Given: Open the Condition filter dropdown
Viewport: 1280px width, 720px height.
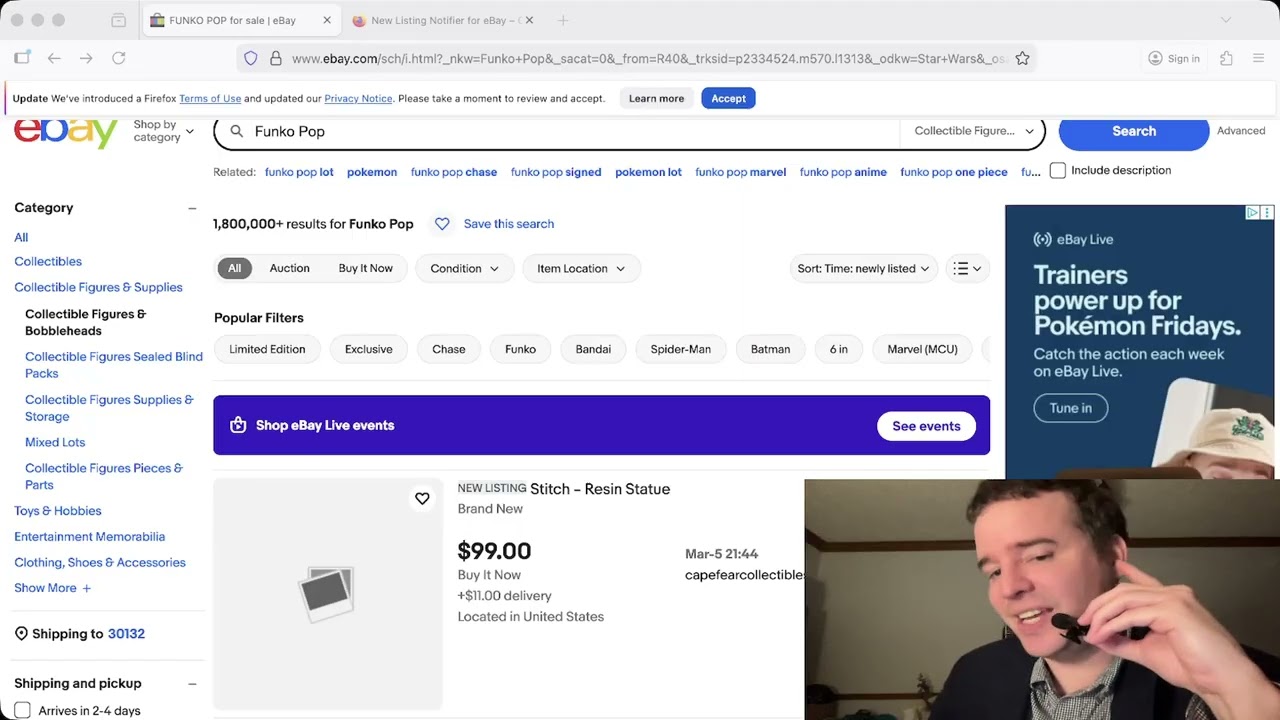Looking at the screenshot, I should 464,268.
